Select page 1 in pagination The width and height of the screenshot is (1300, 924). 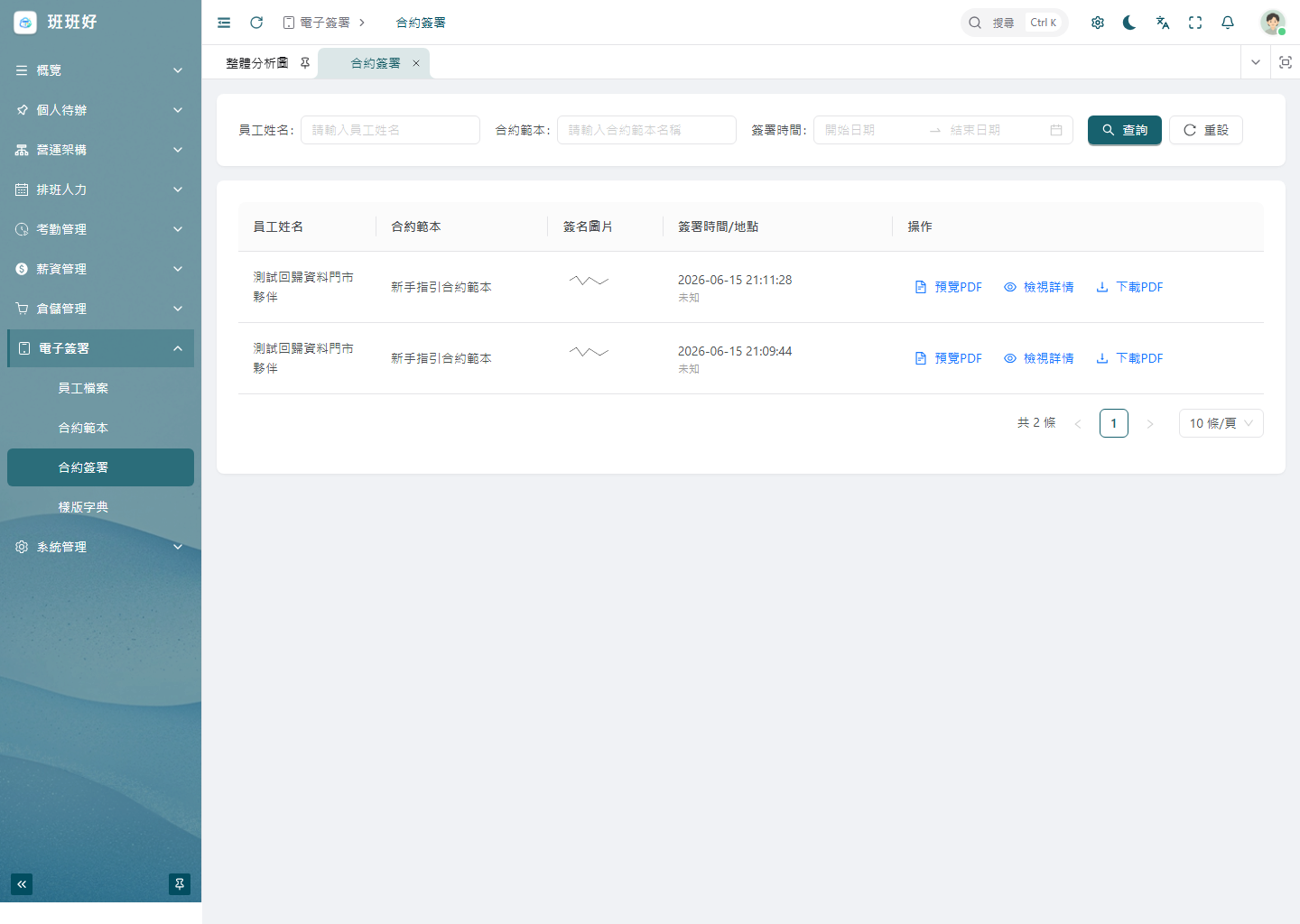[1114, 423]
